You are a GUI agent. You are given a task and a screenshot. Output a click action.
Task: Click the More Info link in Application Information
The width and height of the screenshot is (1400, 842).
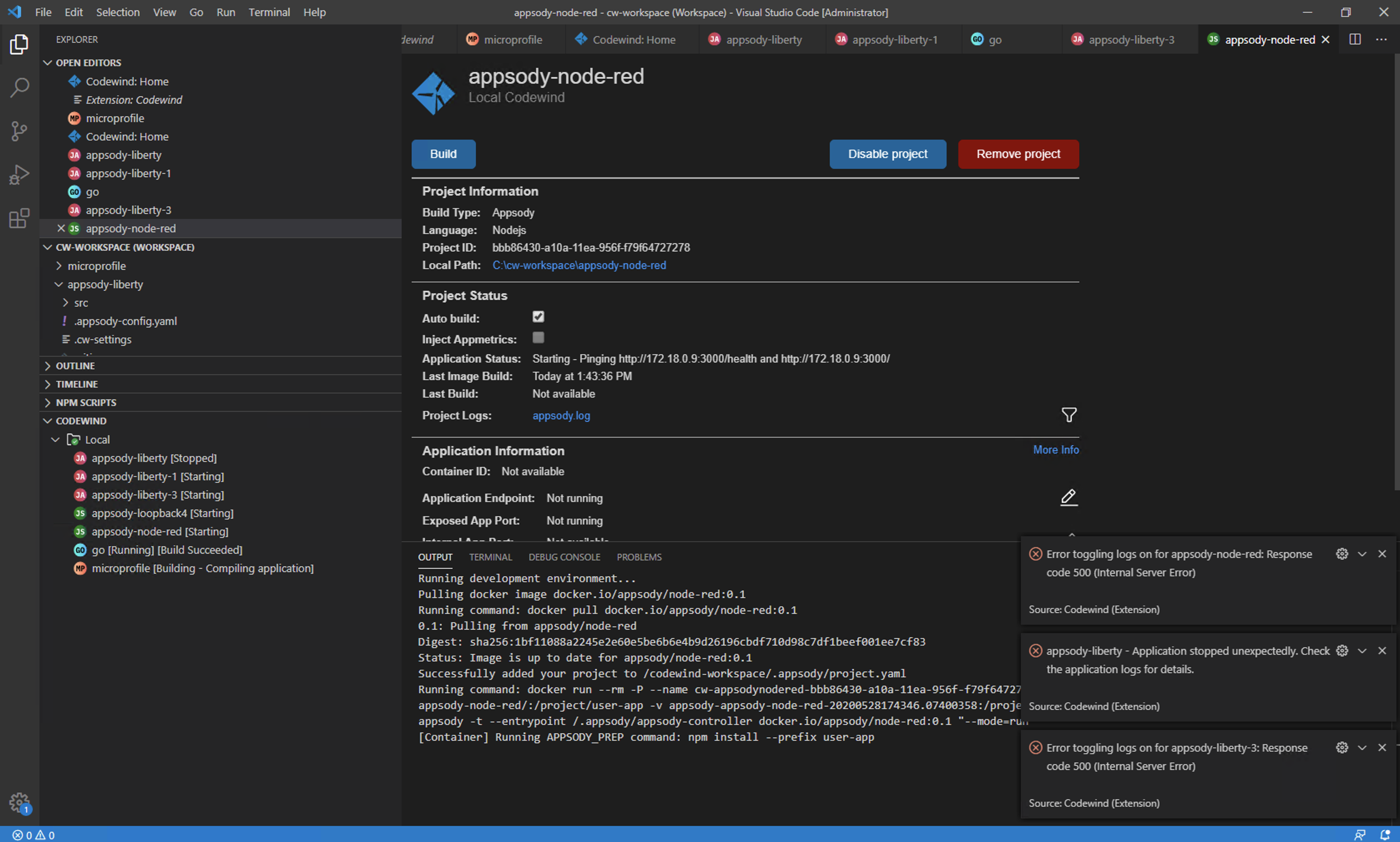click(x=1056, y=449)
